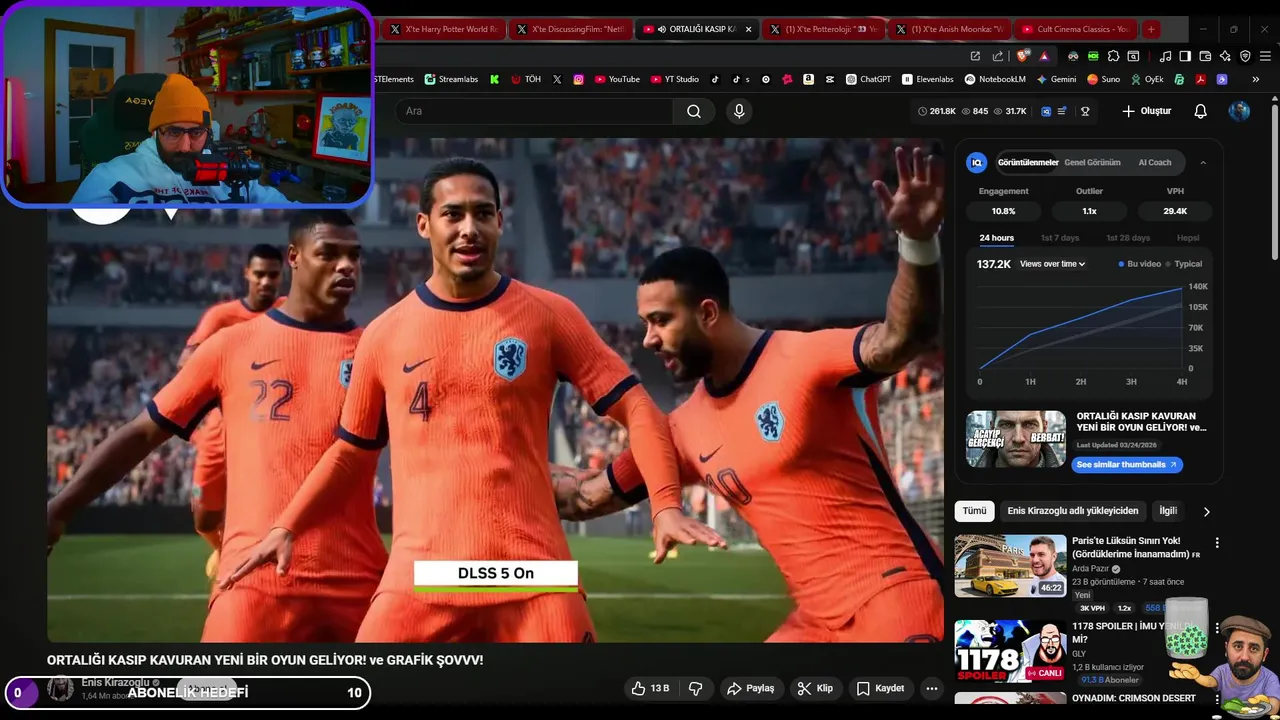1280x720 pixels.
Task: Switch to DiscussingFilm X tab
Action: point(570,29)
